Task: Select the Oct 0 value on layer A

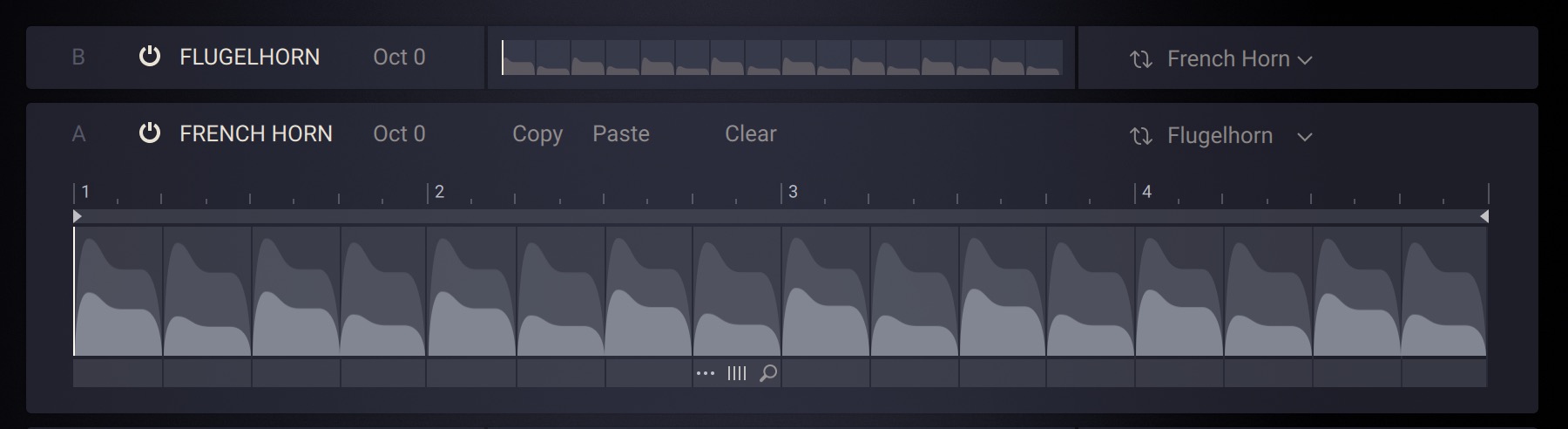Action: 399,133
